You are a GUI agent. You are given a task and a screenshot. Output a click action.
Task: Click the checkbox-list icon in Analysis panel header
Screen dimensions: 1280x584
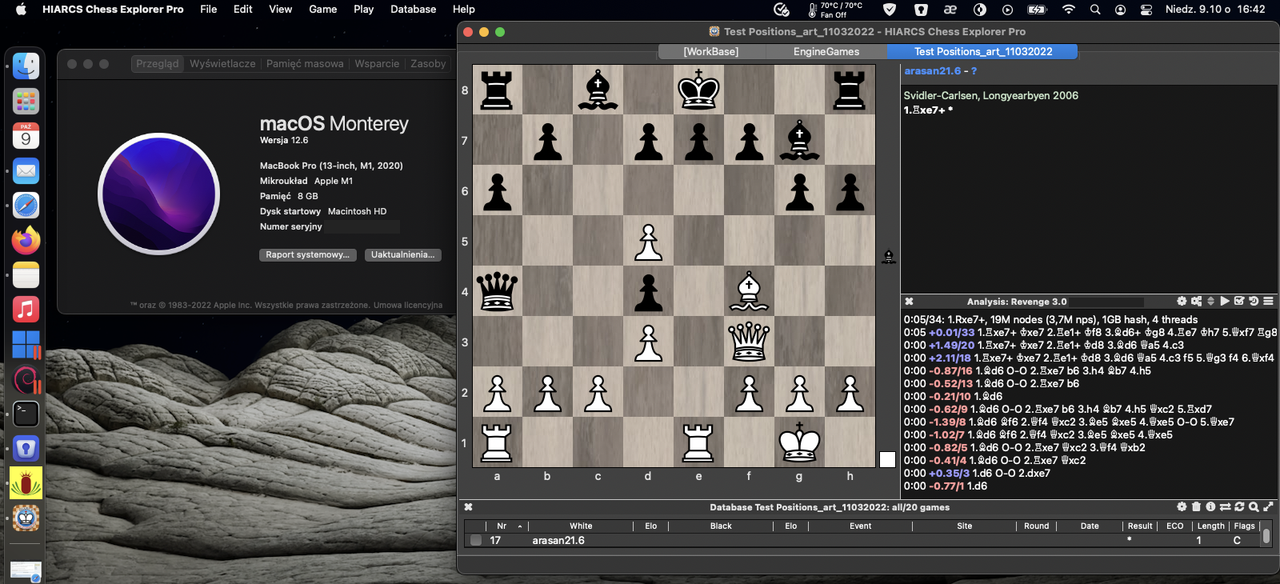pos(1239,301)
